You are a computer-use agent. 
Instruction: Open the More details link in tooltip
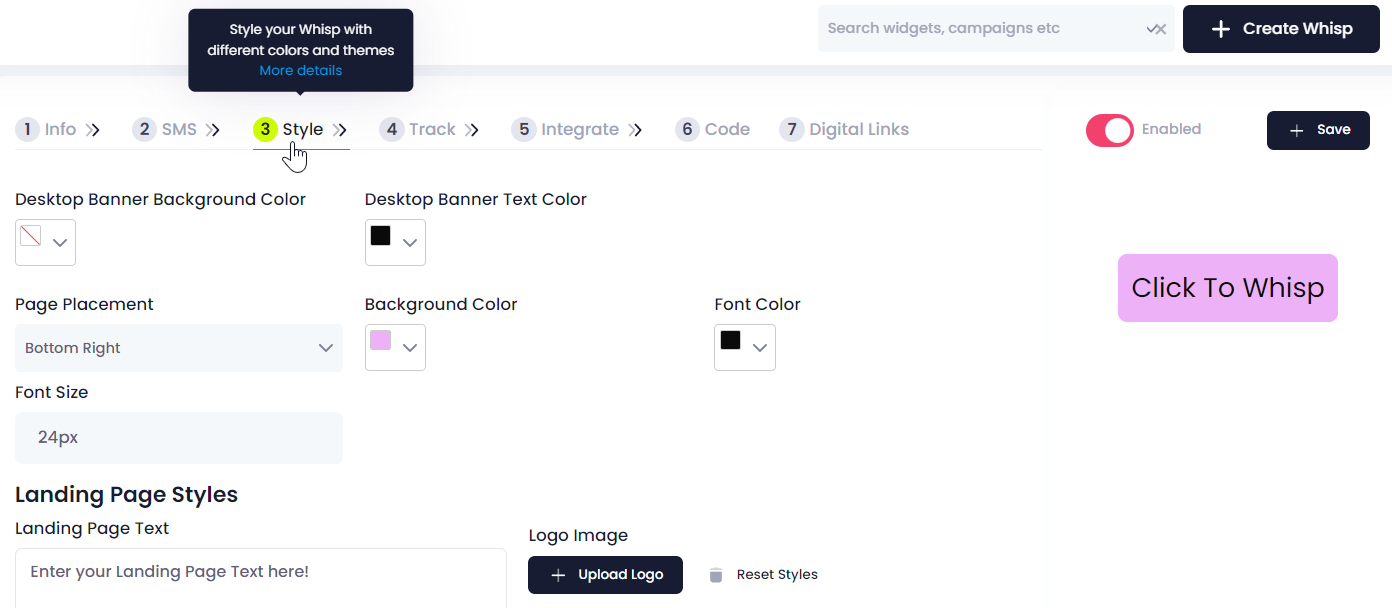coord(300,71)
